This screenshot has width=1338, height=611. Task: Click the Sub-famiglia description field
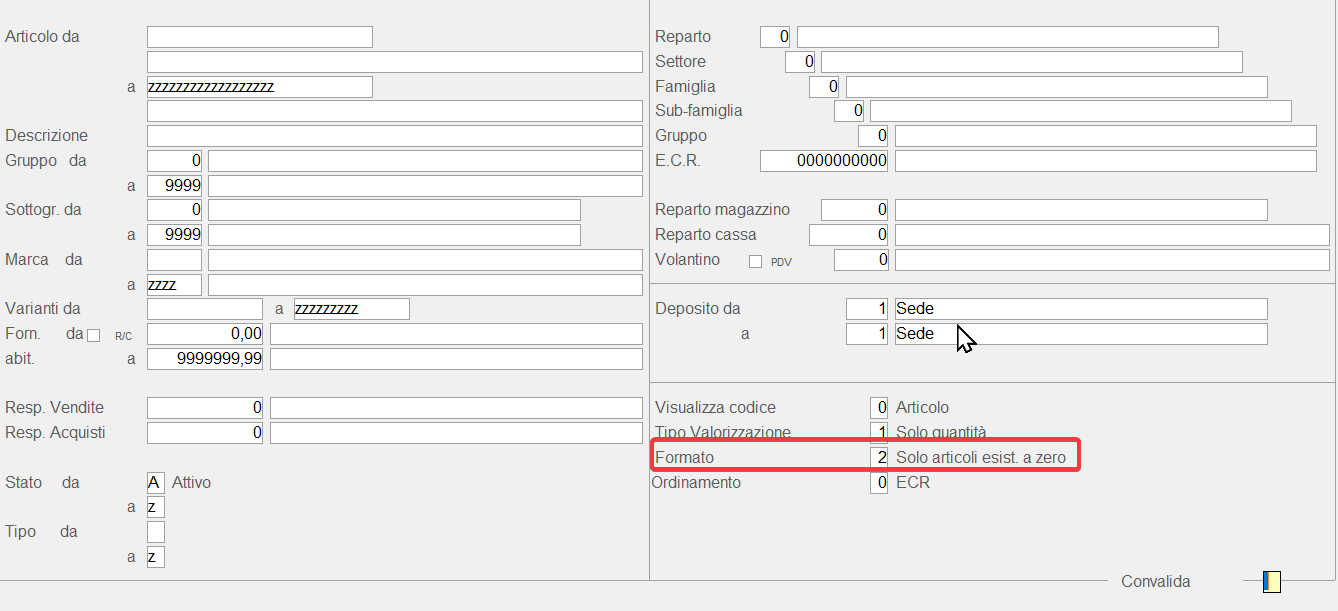1081,111
